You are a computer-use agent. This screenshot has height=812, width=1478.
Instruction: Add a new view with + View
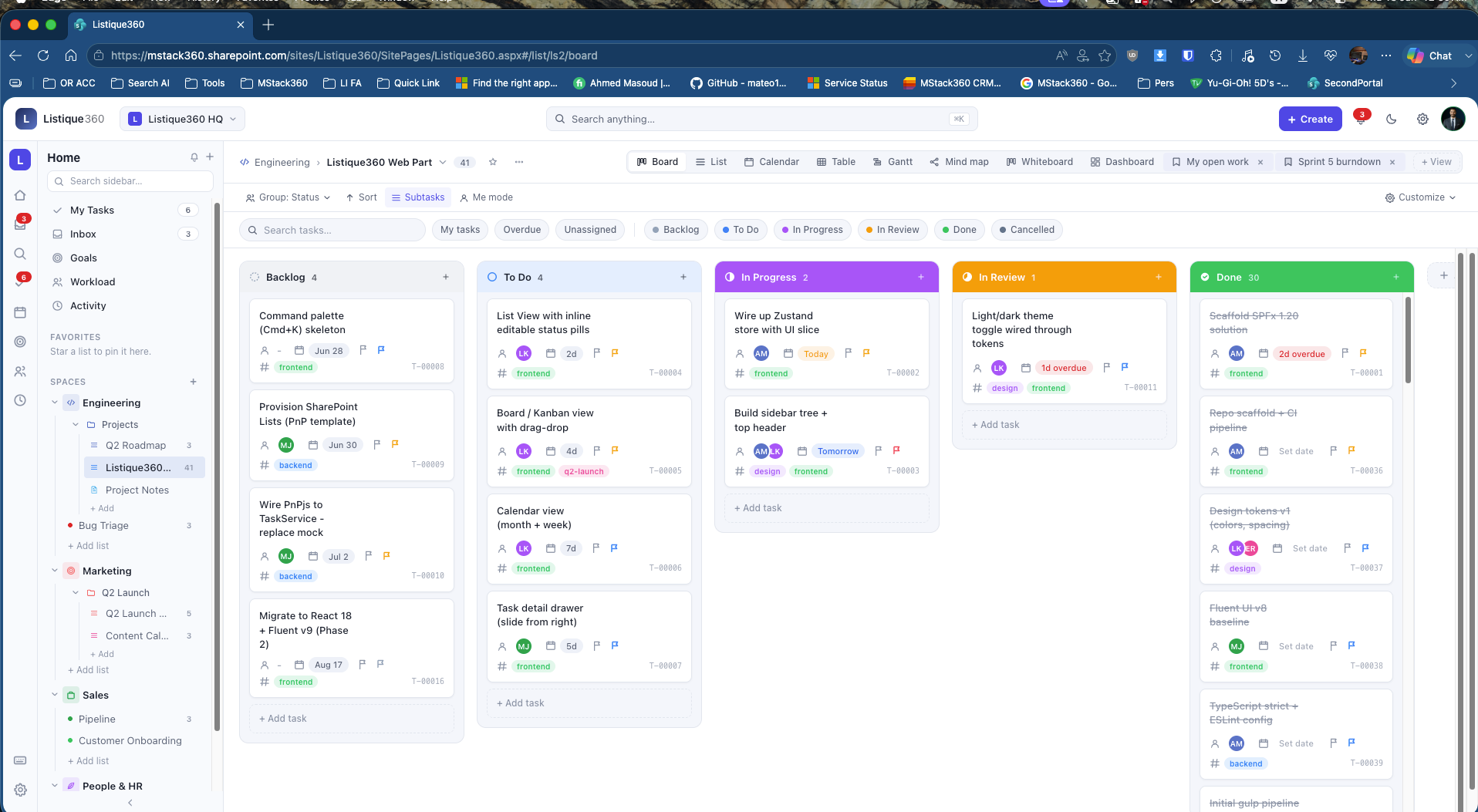coord(1436,162)
